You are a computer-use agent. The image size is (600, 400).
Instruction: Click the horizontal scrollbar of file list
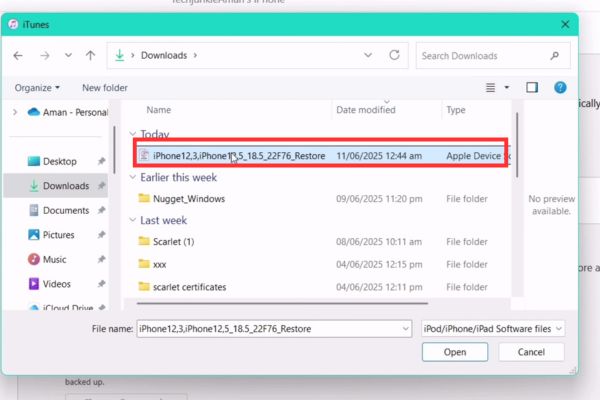click(x=282, y=303)
